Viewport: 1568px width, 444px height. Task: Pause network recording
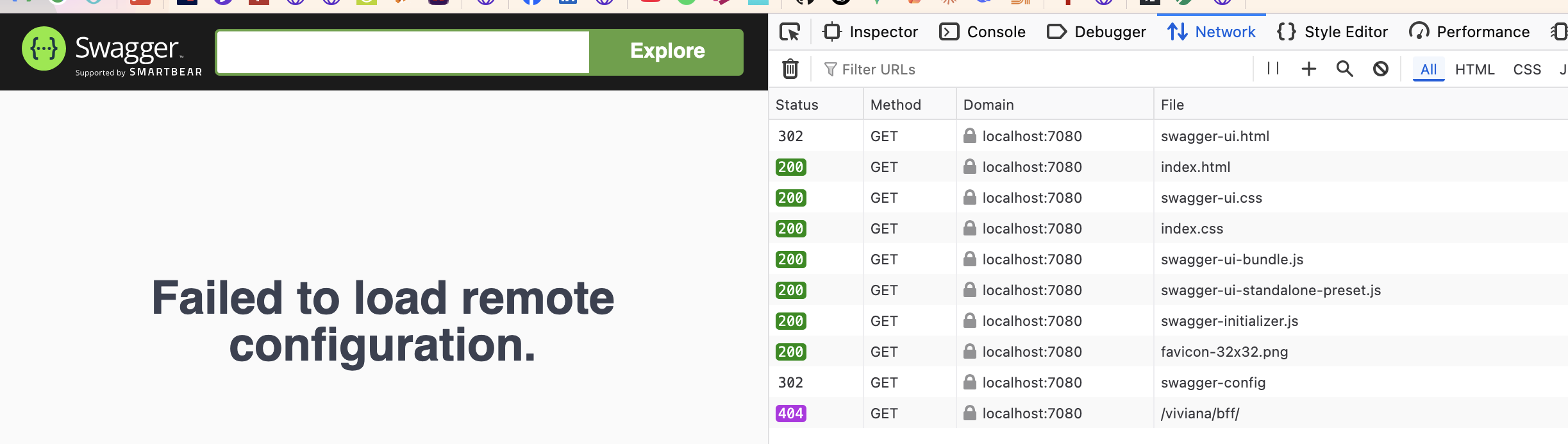(1273, 69)
